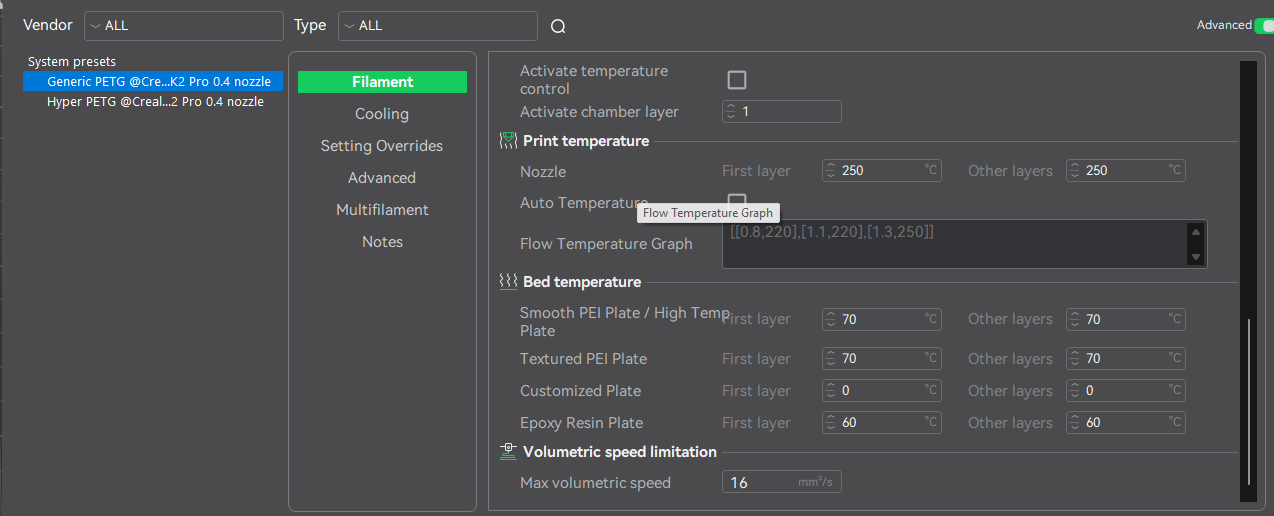Open the Vendor dropdown
The width and height of the screenshot is (1274, 516).
tap(184, 26)
